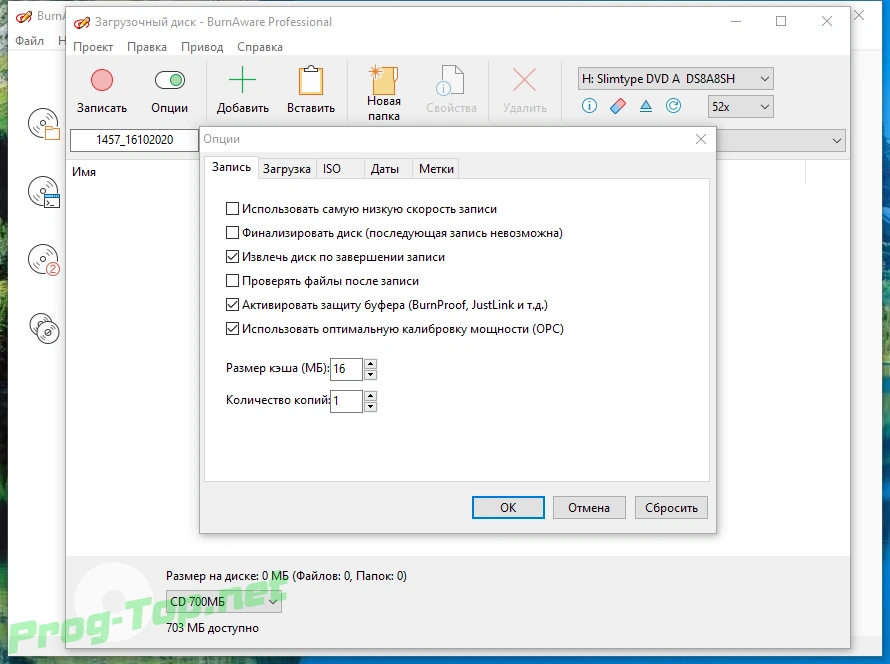Click the Имя column header

[x=84, y=172]
